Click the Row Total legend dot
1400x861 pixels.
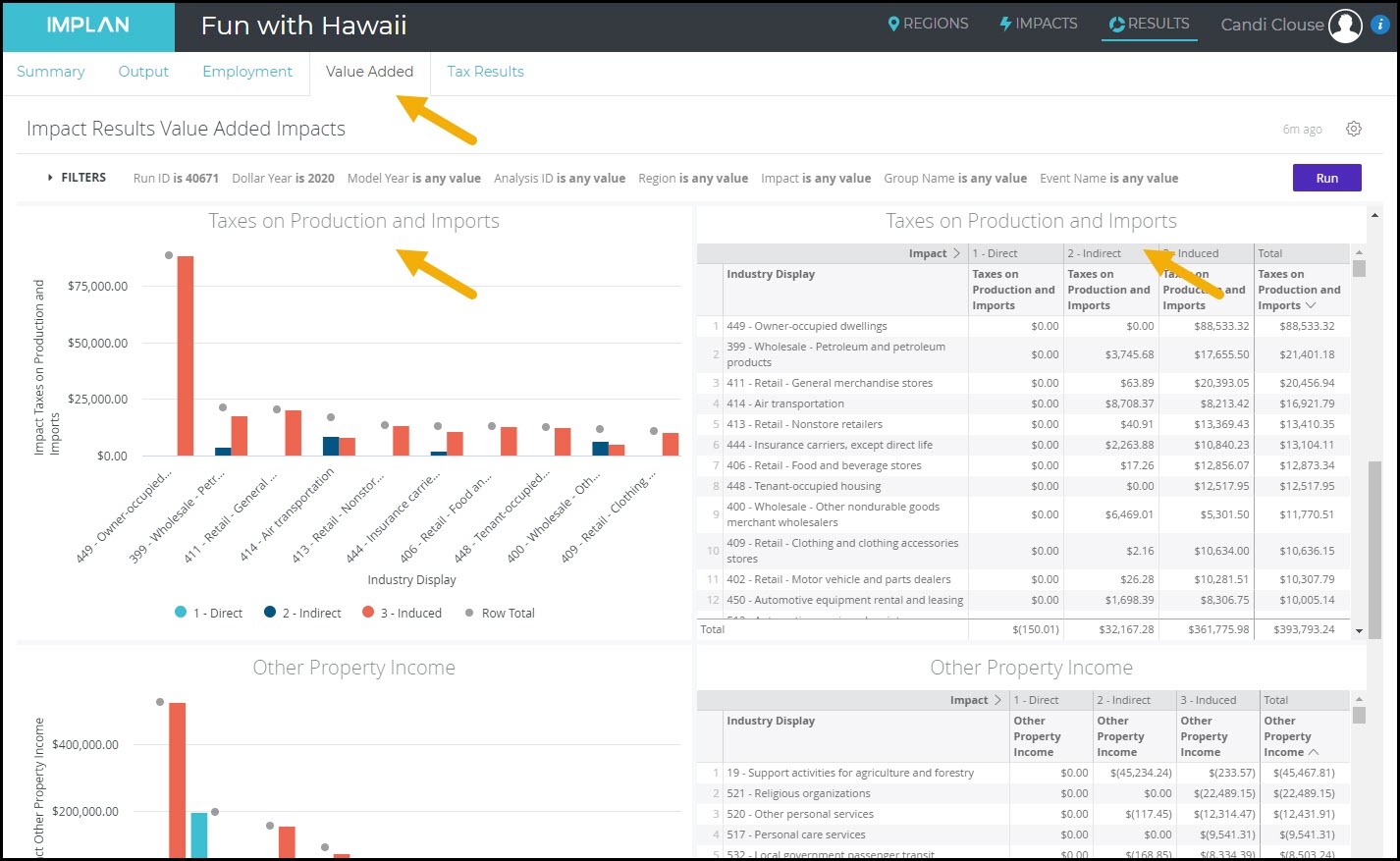coord(469,613)
